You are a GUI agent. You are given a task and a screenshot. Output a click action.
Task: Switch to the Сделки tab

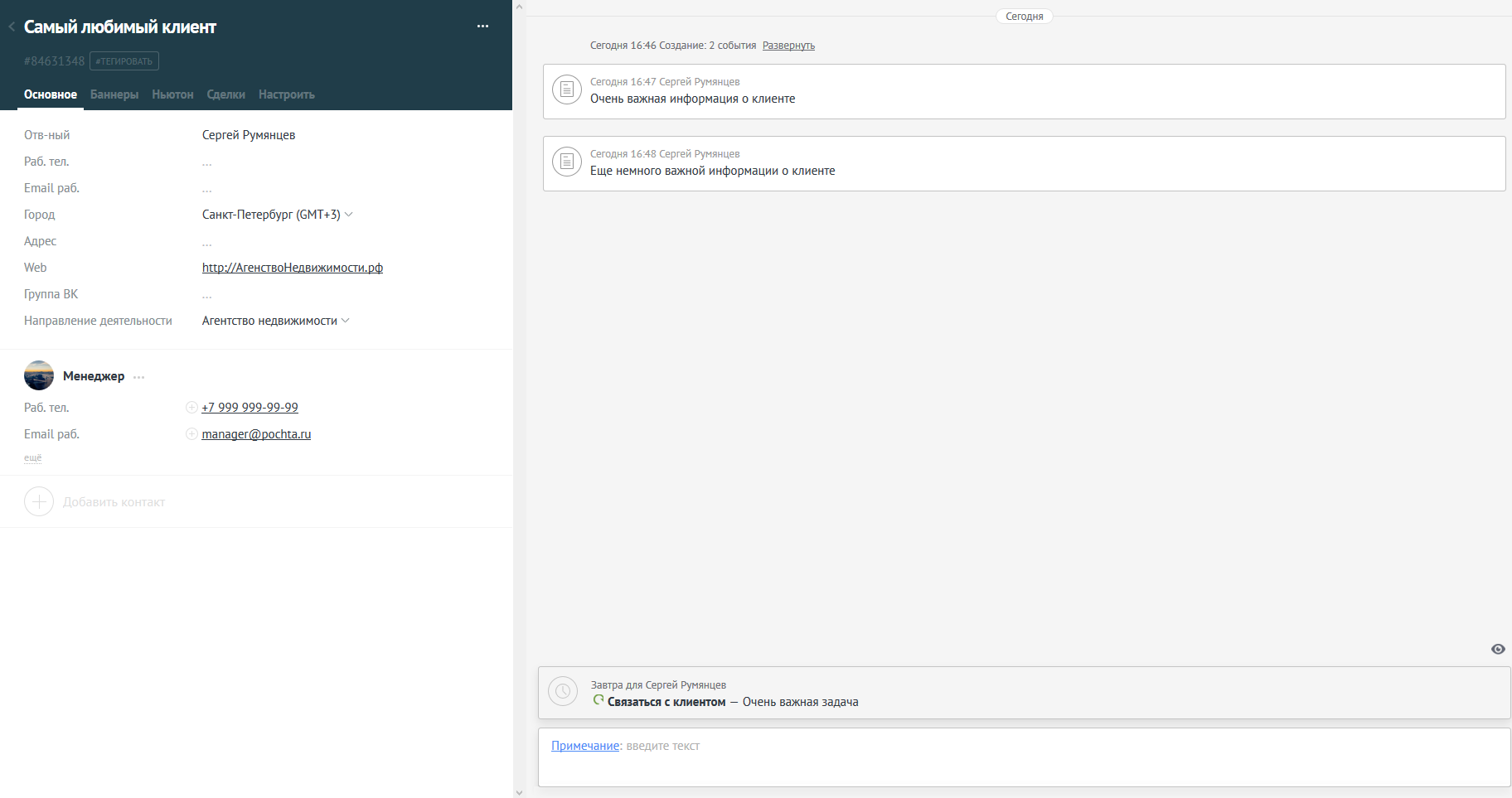tap(226, 94)
